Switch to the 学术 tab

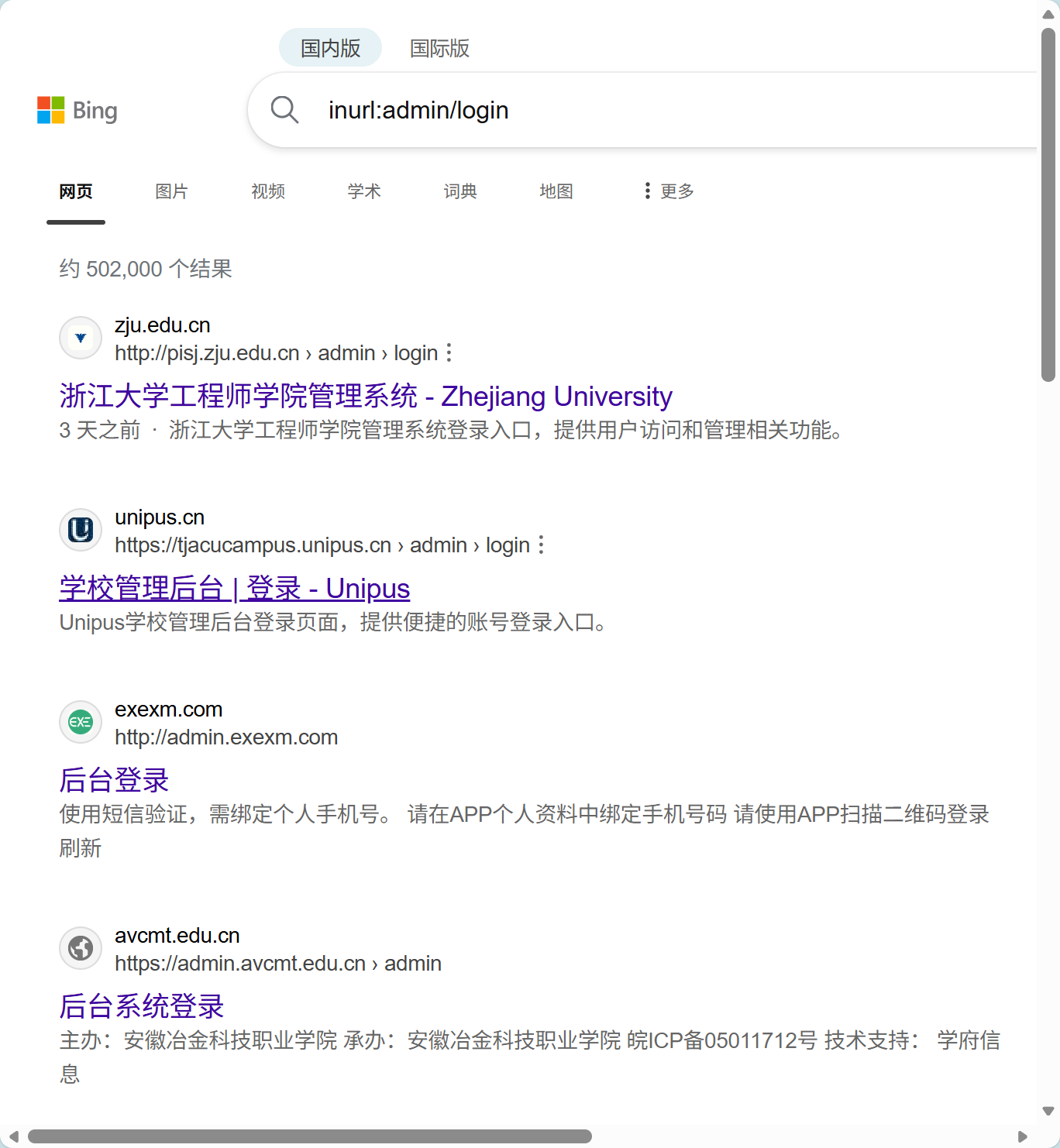[364, 191]
